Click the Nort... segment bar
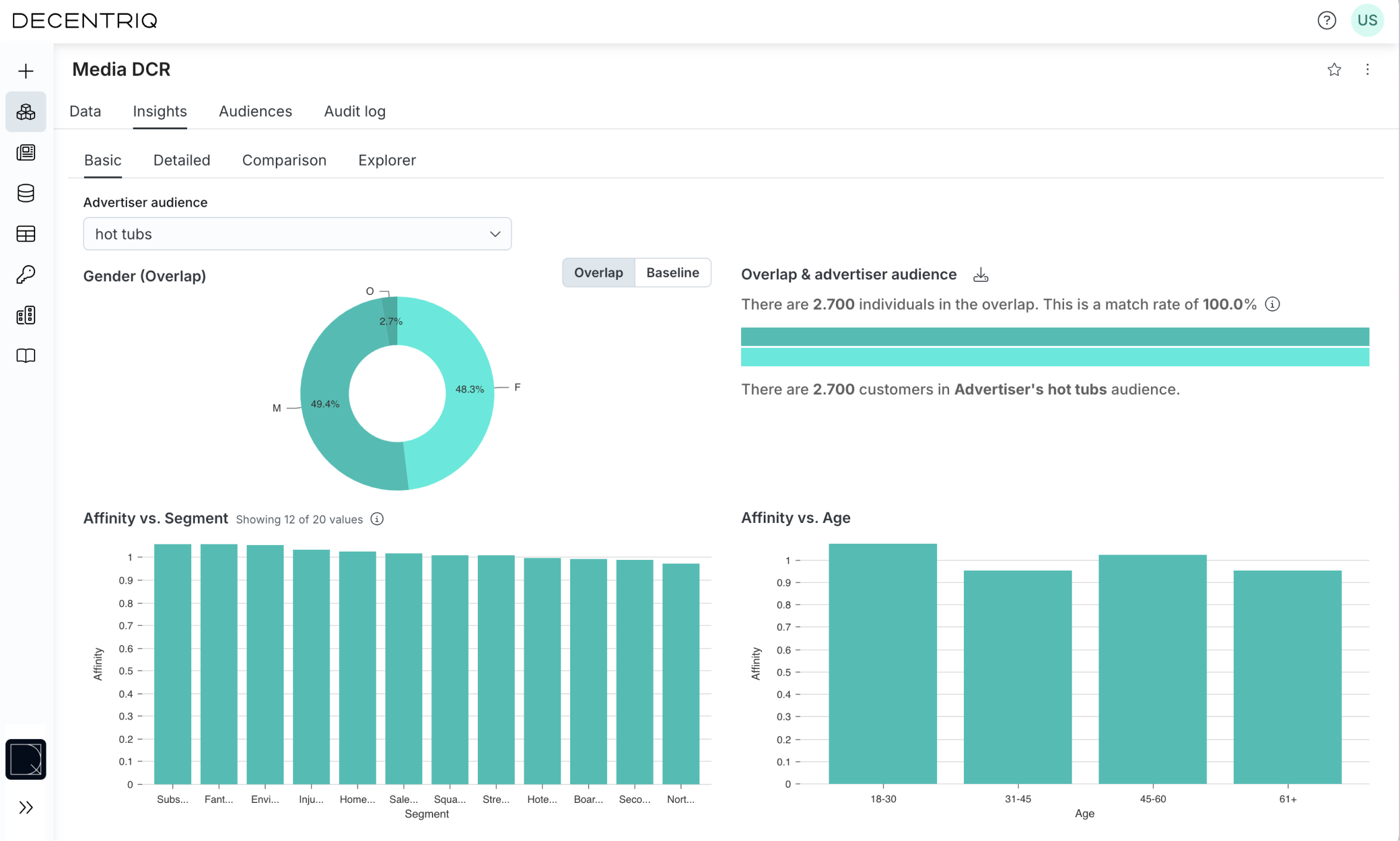 tap(681, 674)
